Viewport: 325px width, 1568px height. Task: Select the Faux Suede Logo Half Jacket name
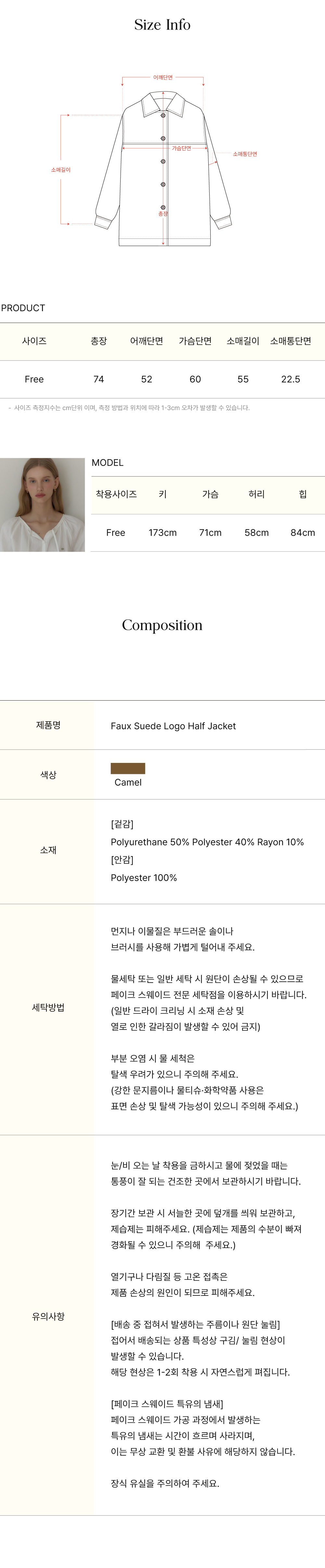tap(173, 726)
